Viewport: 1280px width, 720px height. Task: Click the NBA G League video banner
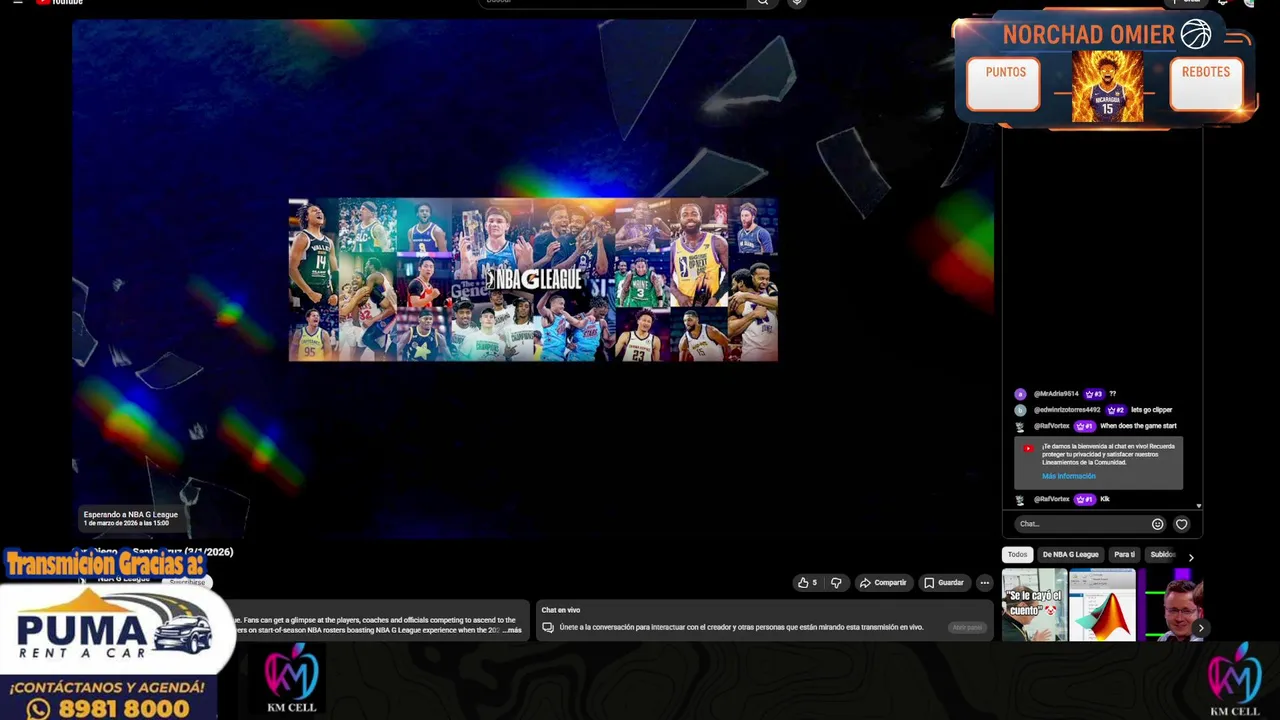pos(533,280)
